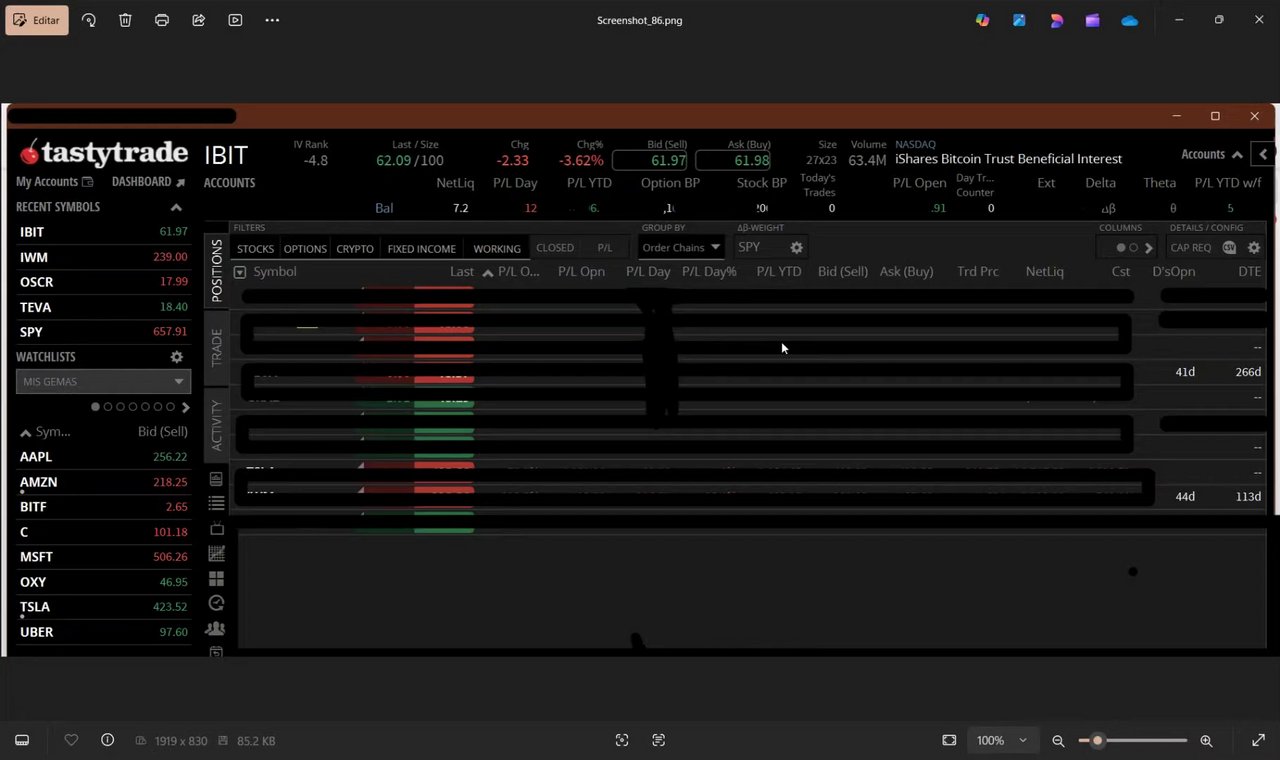Select SPY in recent symbols
The image size is (1280, 760).
click(x=103, y=332)
